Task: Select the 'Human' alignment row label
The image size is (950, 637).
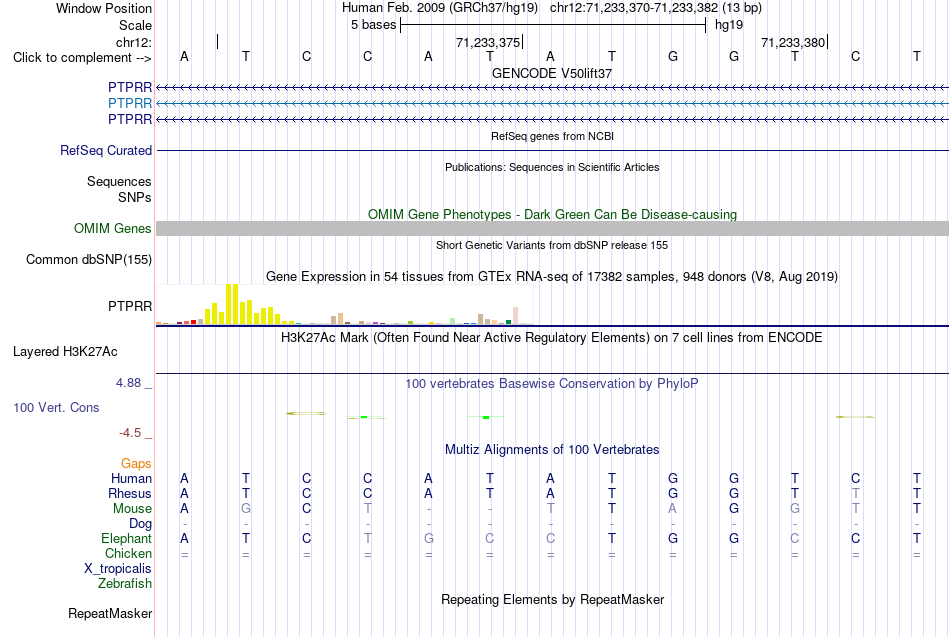Action: pyautogui.click(x=131, y=479)
